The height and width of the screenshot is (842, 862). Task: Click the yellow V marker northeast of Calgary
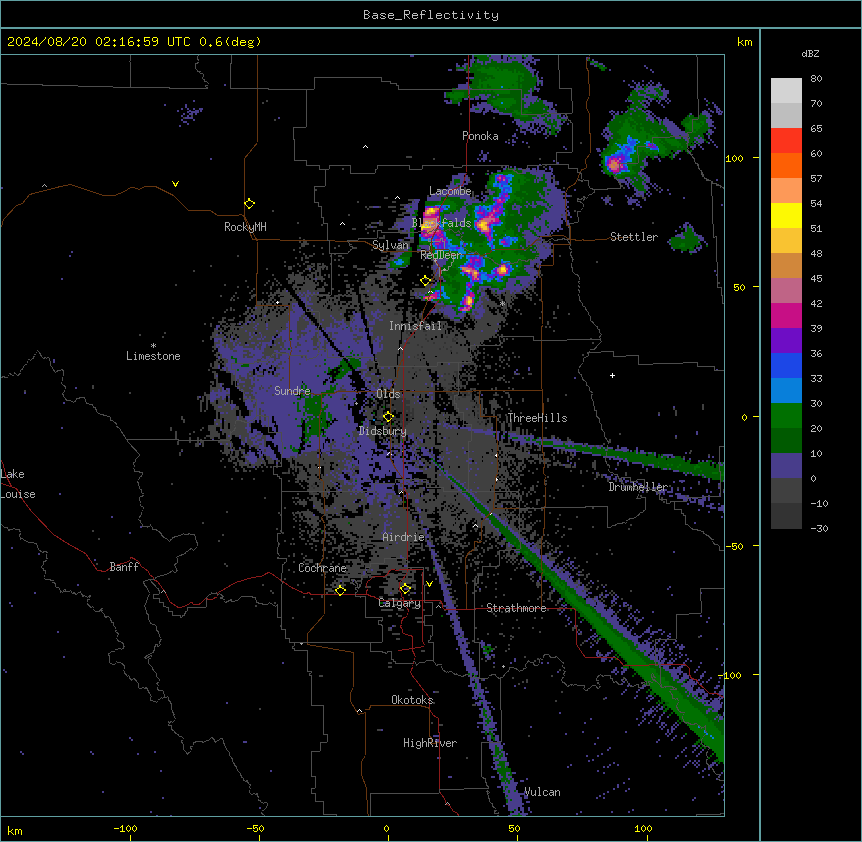[x=429, y=584]
